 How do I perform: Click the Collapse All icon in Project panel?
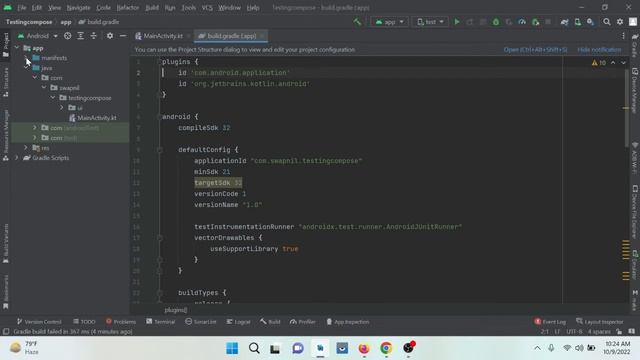click(93, 36)
